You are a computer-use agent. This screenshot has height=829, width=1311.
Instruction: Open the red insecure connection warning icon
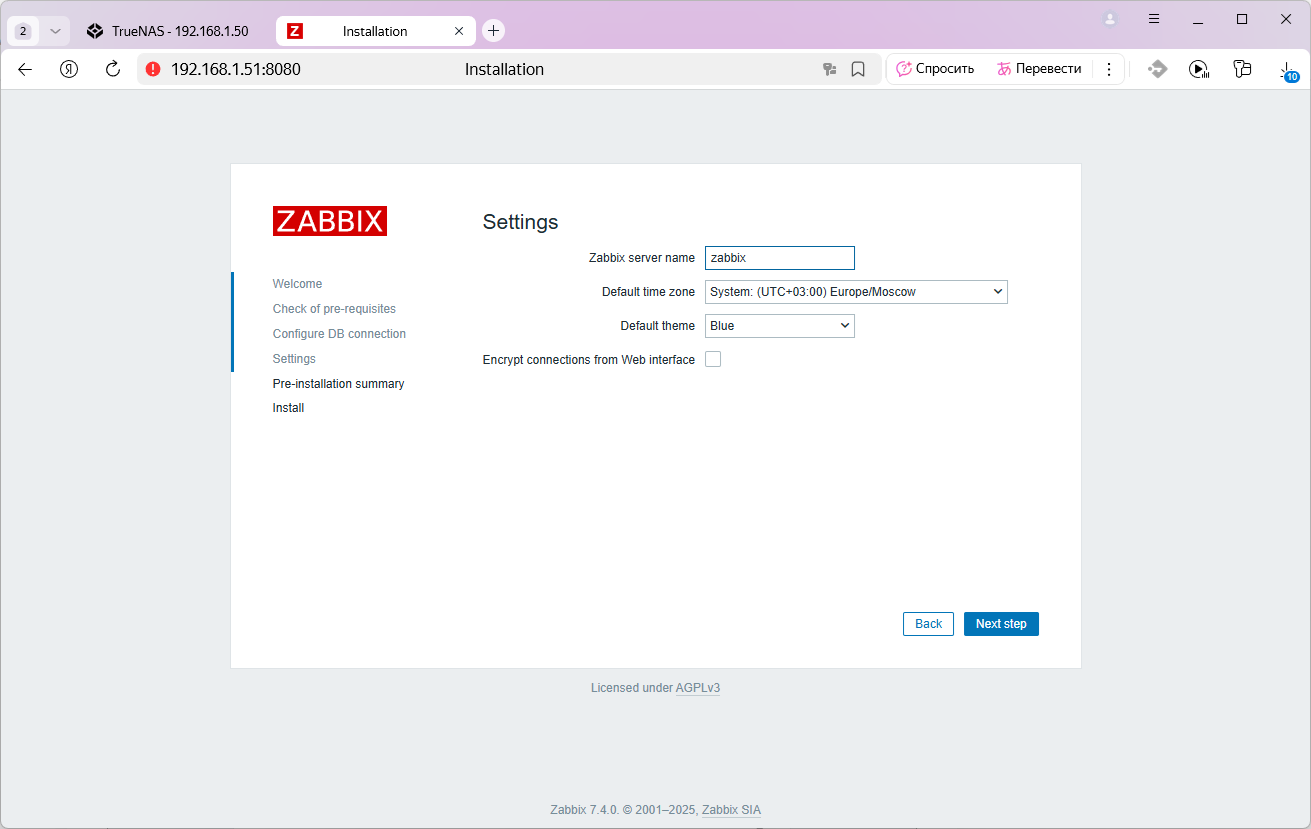tap(153, 69)
